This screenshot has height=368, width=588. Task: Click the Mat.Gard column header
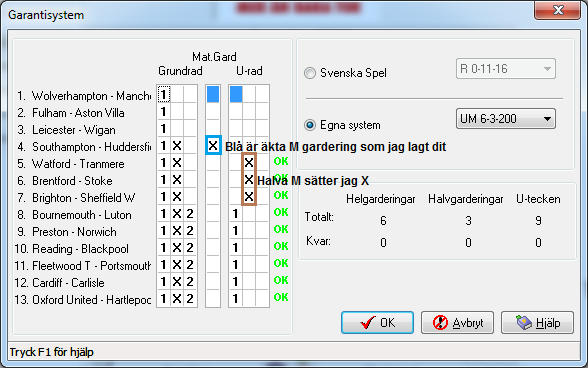pyautogui.click(x=214, y=57)
